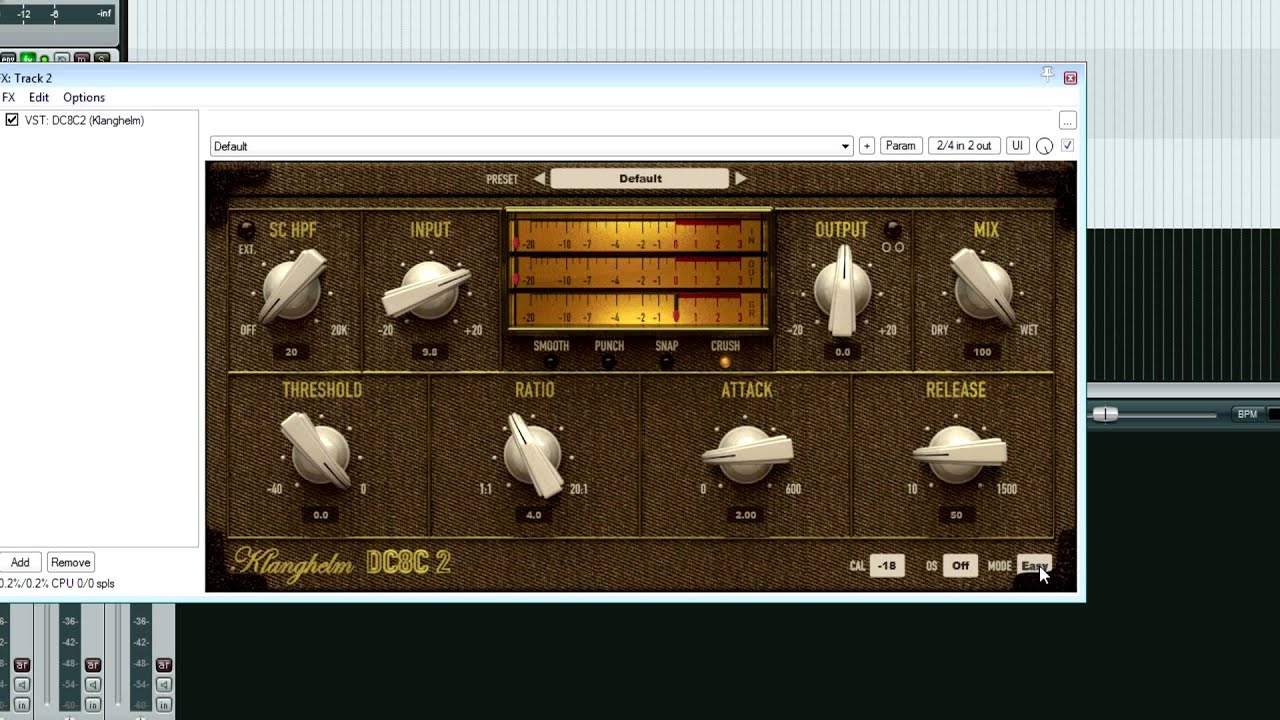Image resolution: width=1280 pixels, height=720 pixels.
Task: Click the OUTPUT value field 0.0
Action: click(843, 352)
